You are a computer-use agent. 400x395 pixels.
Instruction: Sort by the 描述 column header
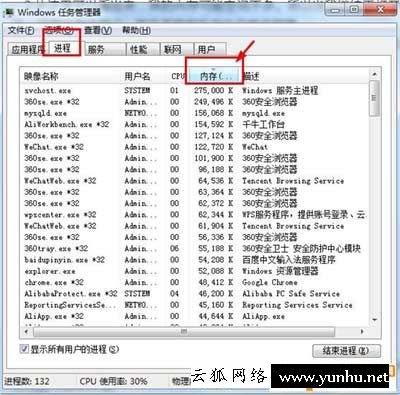[305, 76]
